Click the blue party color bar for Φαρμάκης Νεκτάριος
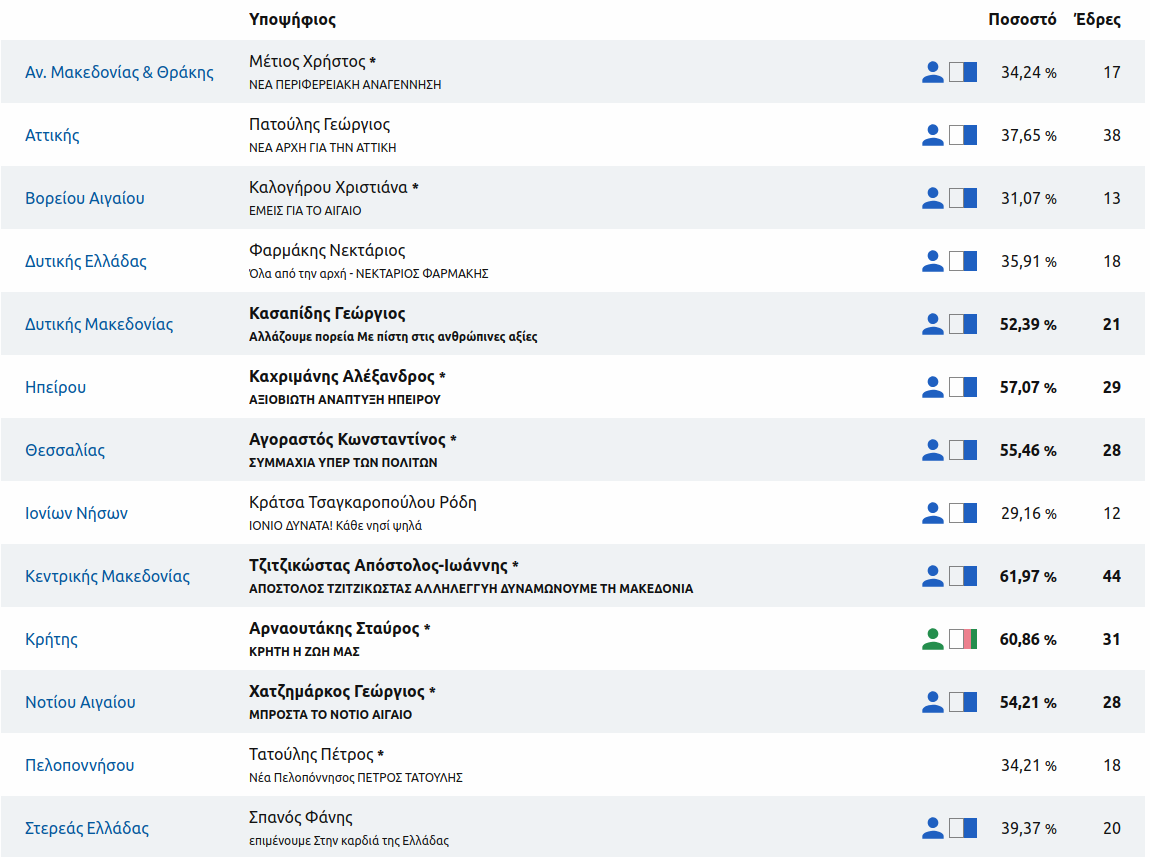This screenshot has height=857, width=1150. [x=963, y=261]
